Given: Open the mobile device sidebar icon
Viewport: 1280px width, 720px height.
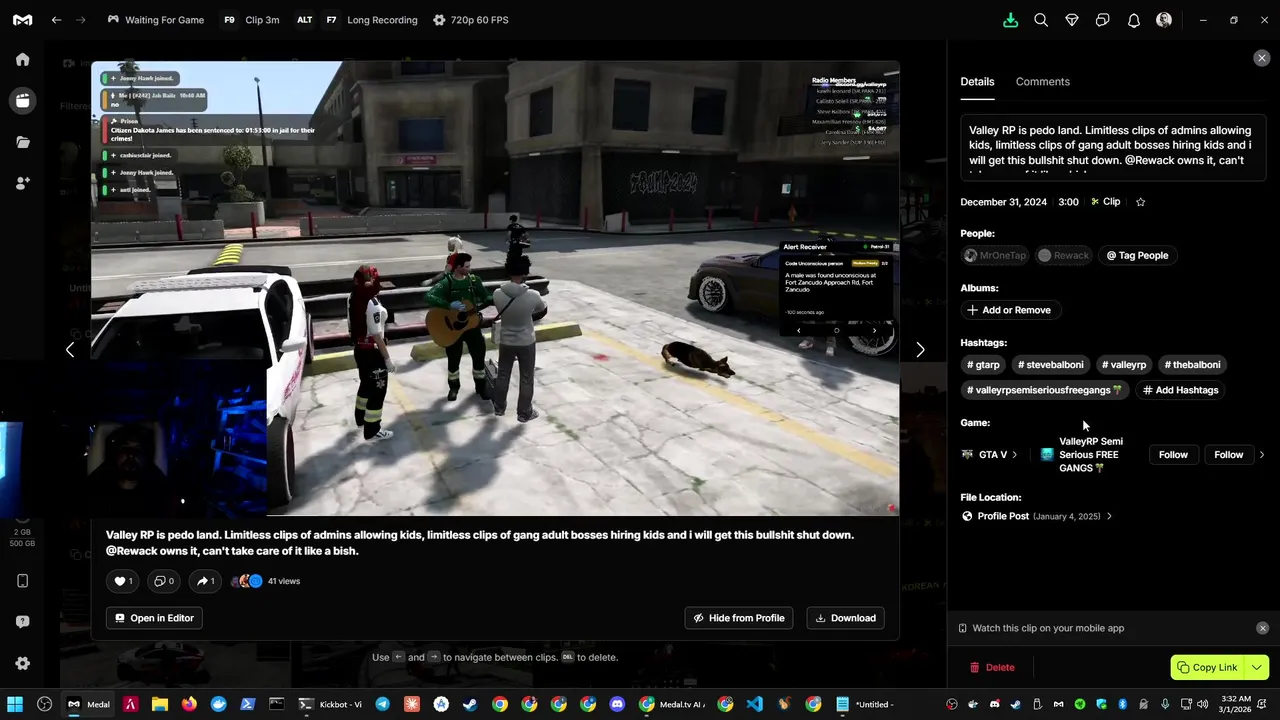Looking at the screenshot, I should [22, 581].
